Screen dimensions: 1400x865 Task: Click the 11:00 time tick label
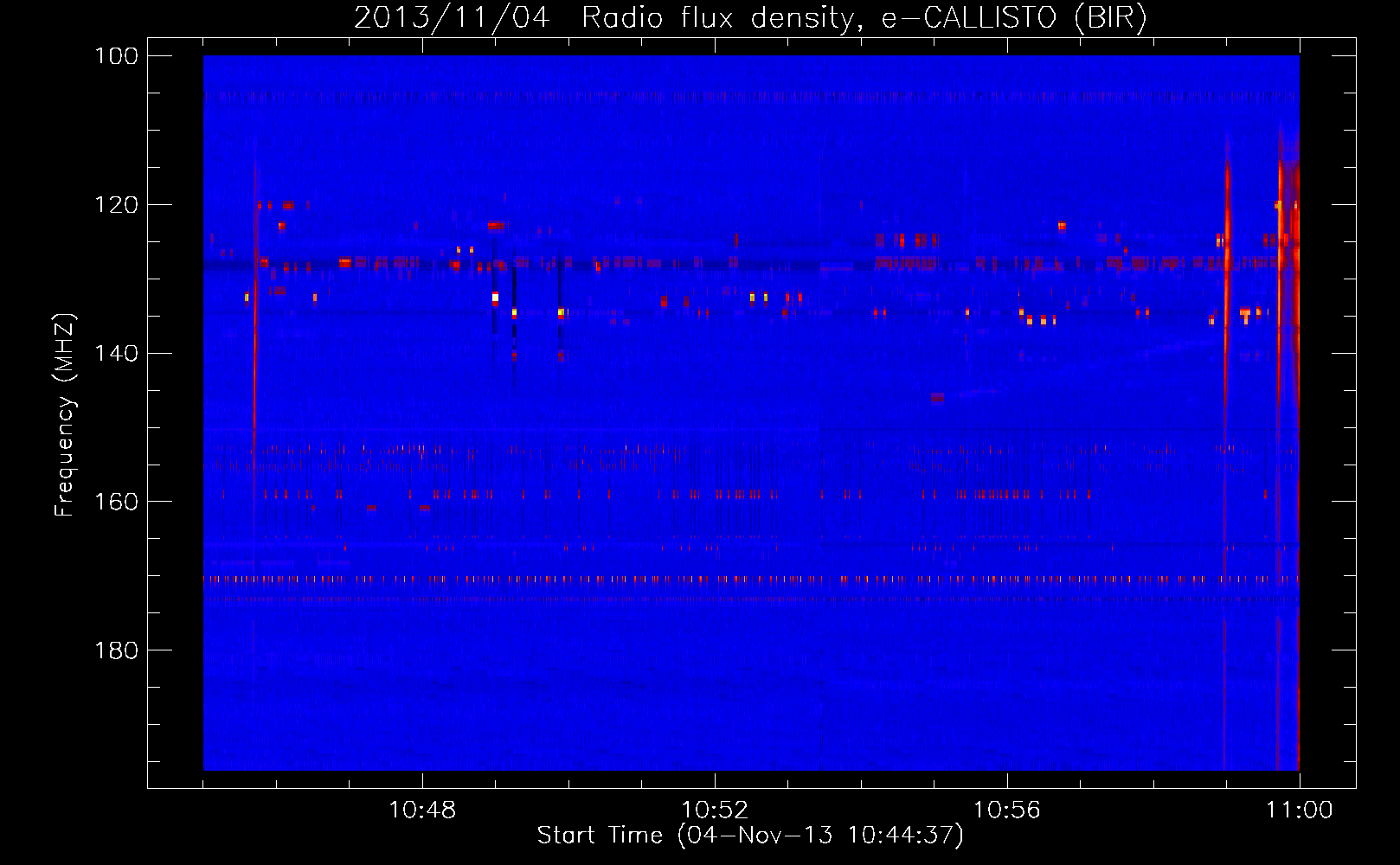click(x=1300, y=811)
